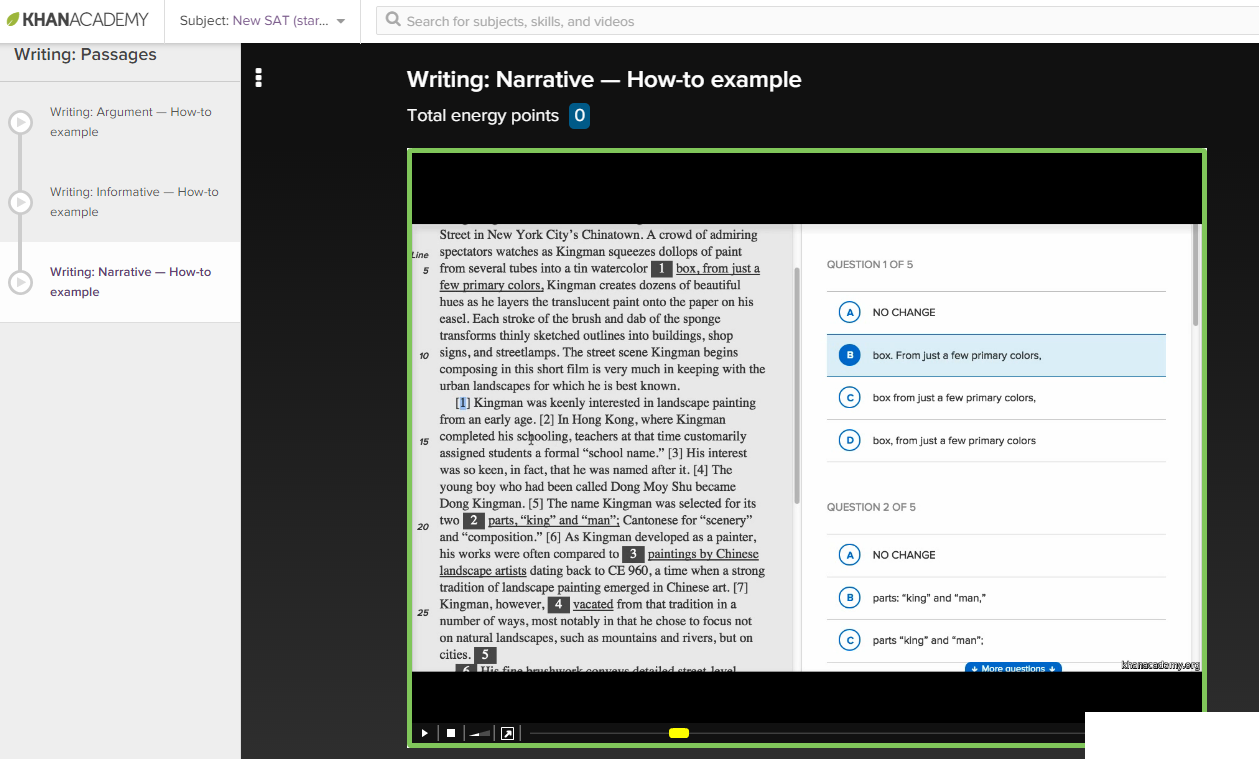Open video in fullscreen popout
Image resolution: width=1259 pixels, height=759 pixels.
click(x=507, y=733)
